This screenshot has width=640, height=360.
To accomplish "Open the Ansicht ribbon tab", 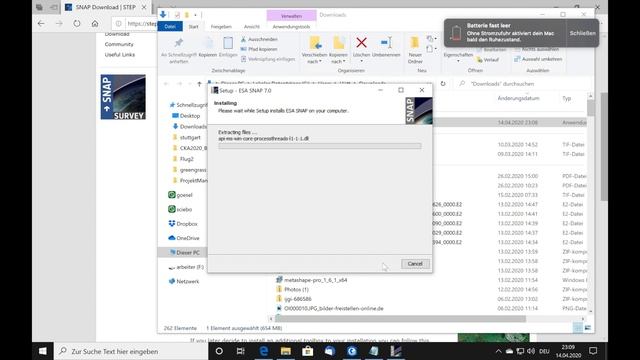I will (252, 27).
